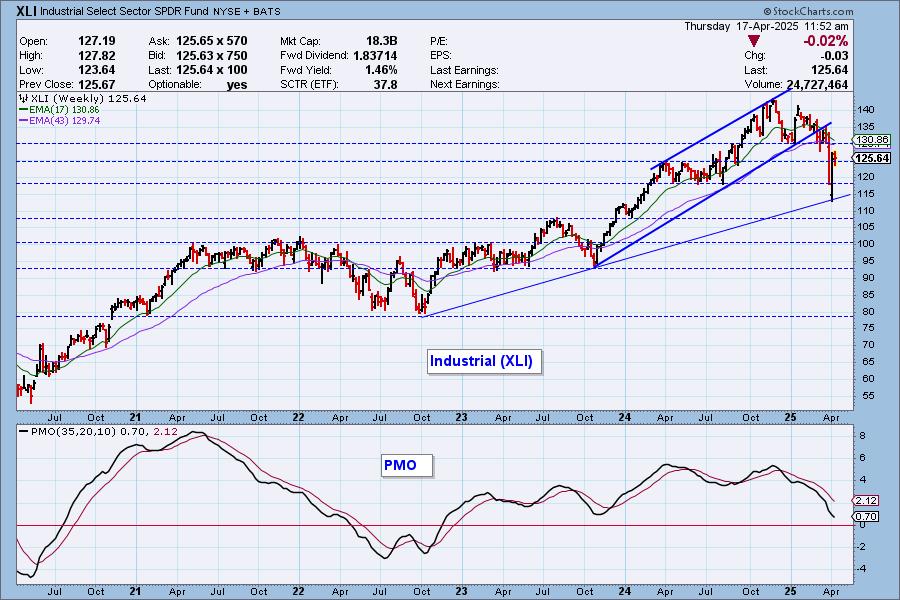Click the PMO annotation box
This screenshot has height=600, width=900.
click(407, 465)
